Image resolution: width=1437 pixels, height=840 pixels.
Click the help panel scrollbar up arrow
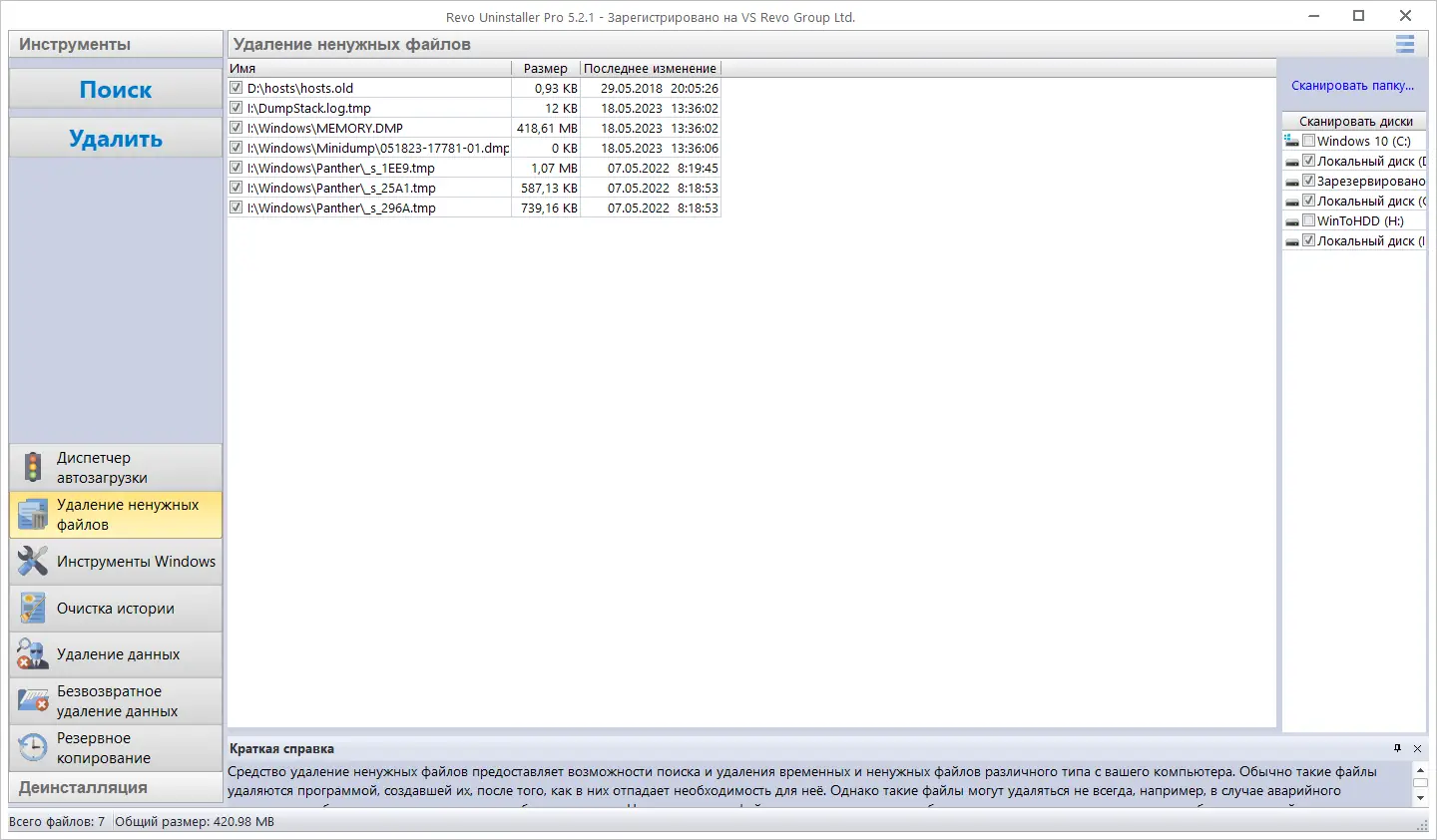[x=1420, y=770]
